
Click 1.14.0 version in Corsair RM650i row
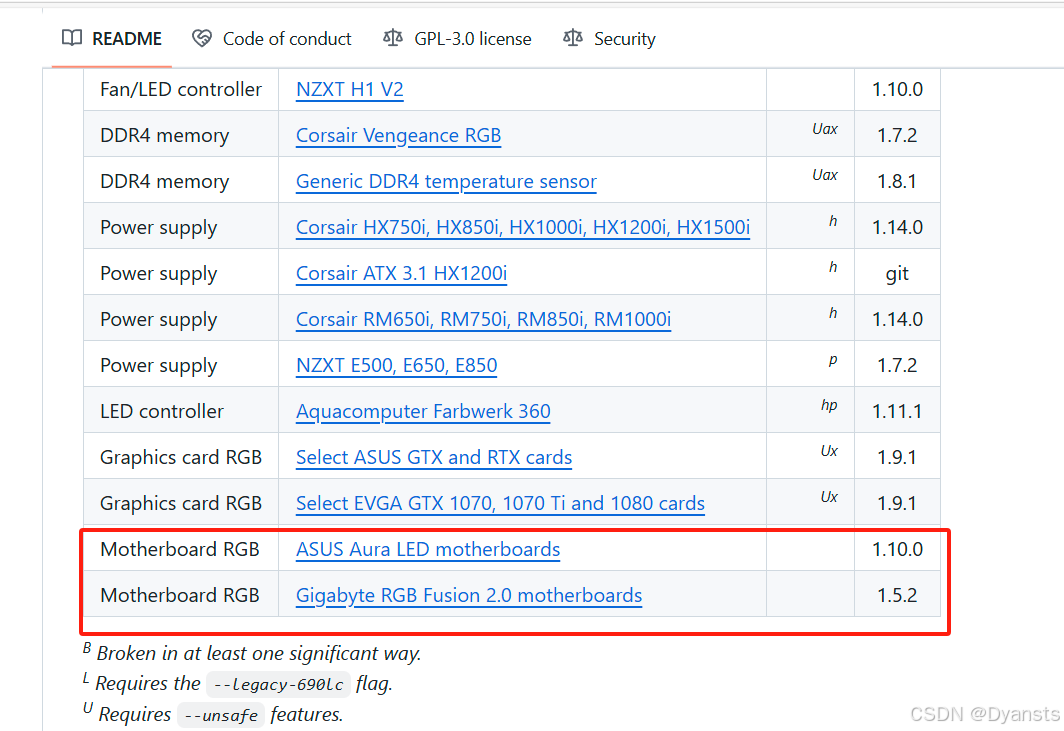(x=897, y=320)
